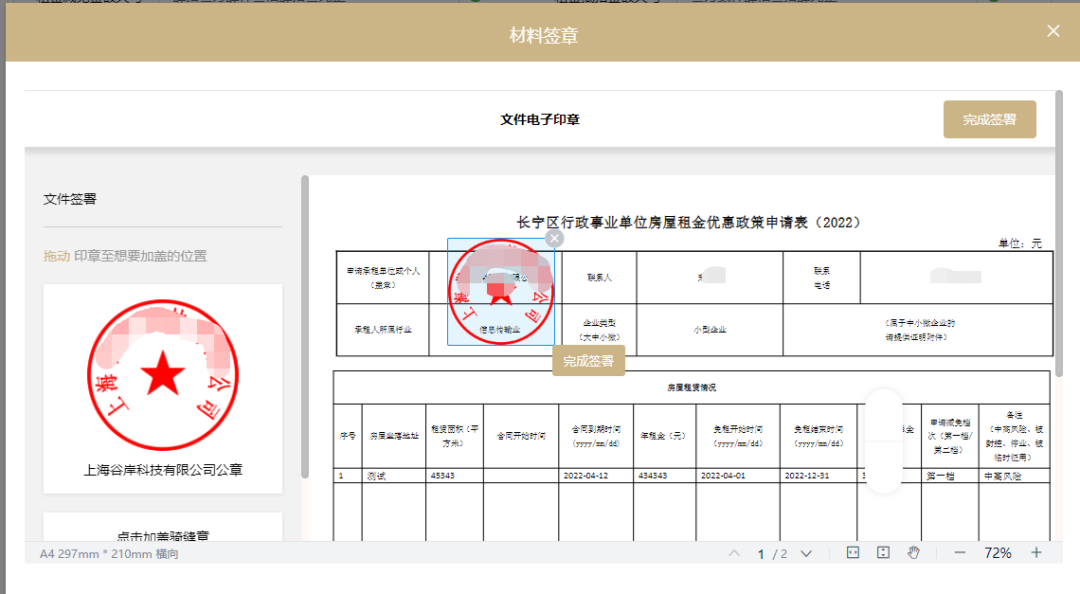Activate the hand pan tool
This screenshot has height=594, width=1080.
913,553
